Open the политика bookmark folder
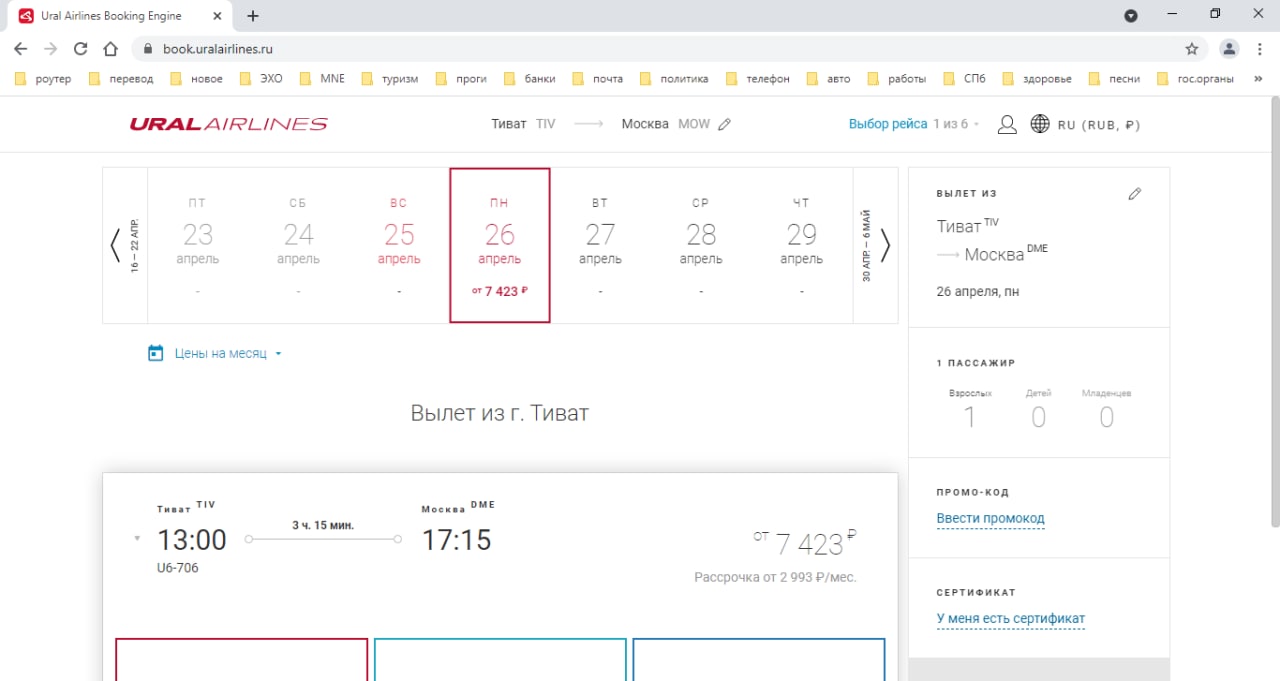 pos(673,79)
